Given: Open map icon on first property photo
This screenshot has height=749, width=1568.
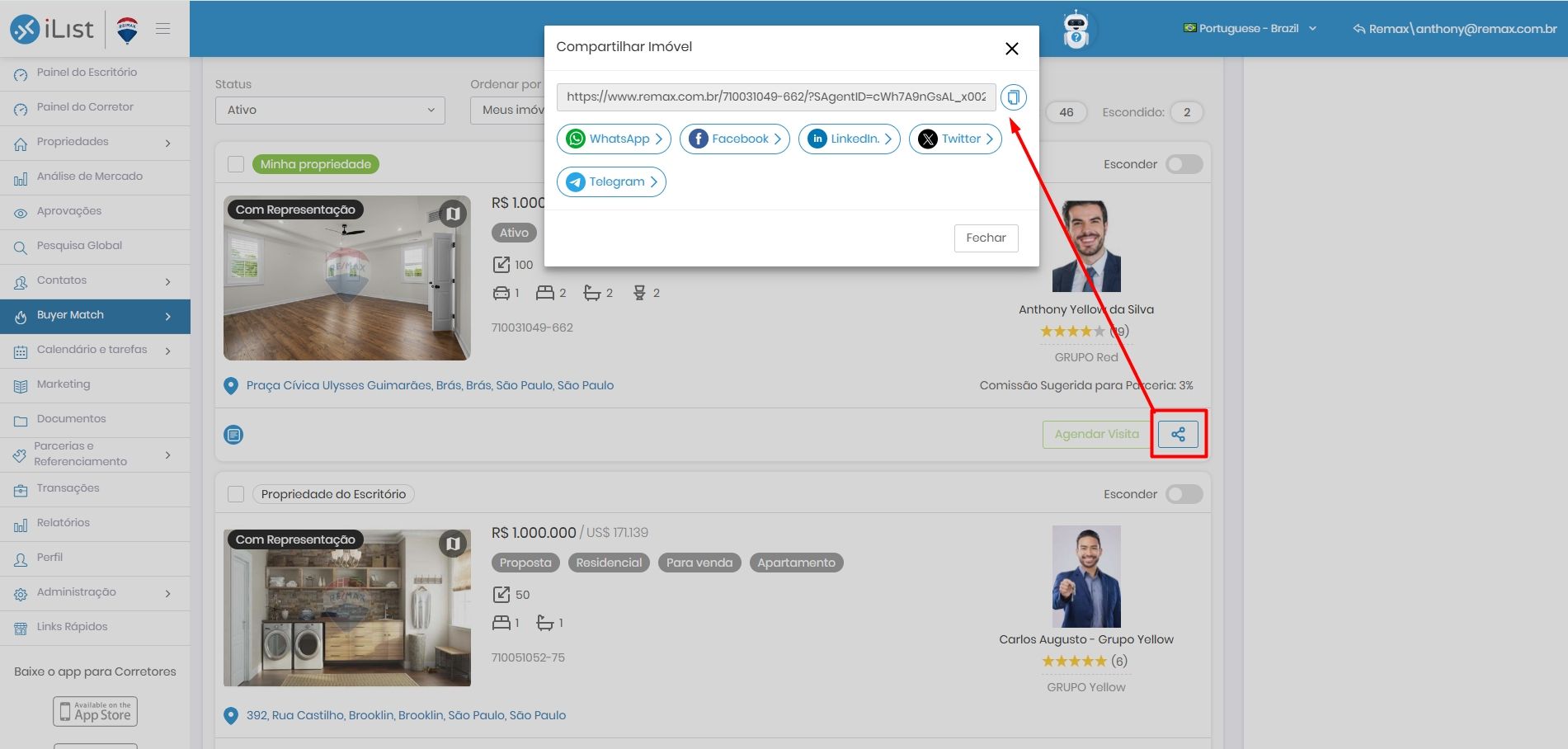Looking at the screenshot, I should coord(453,214).
